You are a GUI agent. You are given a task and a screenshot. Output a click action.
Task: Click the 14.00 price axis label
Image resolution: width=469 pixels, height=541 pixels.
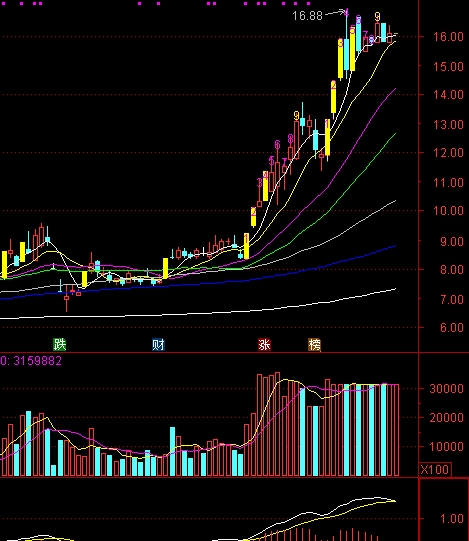point(448,95)
